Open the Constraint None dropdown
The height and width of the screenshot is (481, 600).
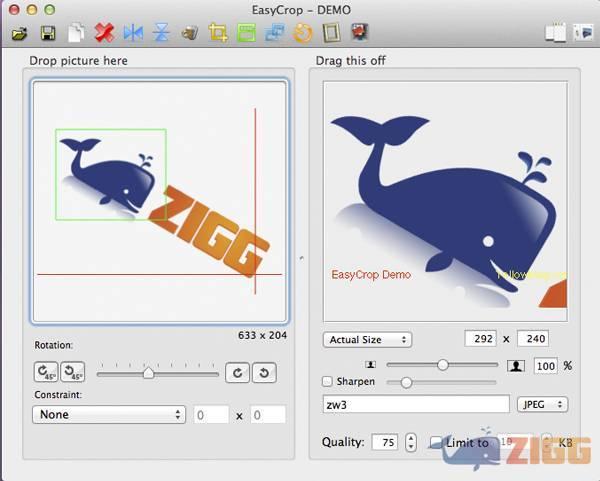(x=109, y=414)
